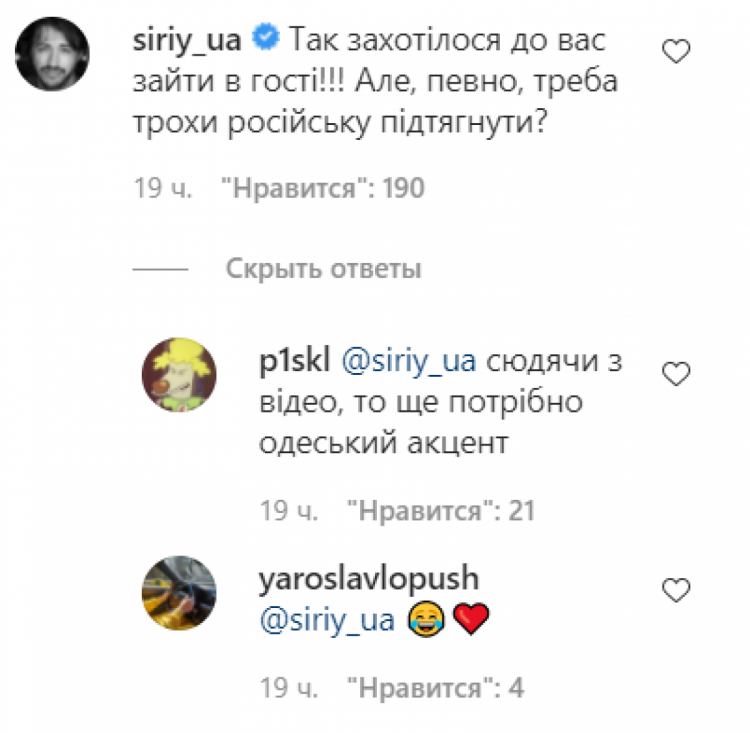750x733 pixels.
Task: Collapse replies via Скрыть ответы
Action: (x=323, y=269)
